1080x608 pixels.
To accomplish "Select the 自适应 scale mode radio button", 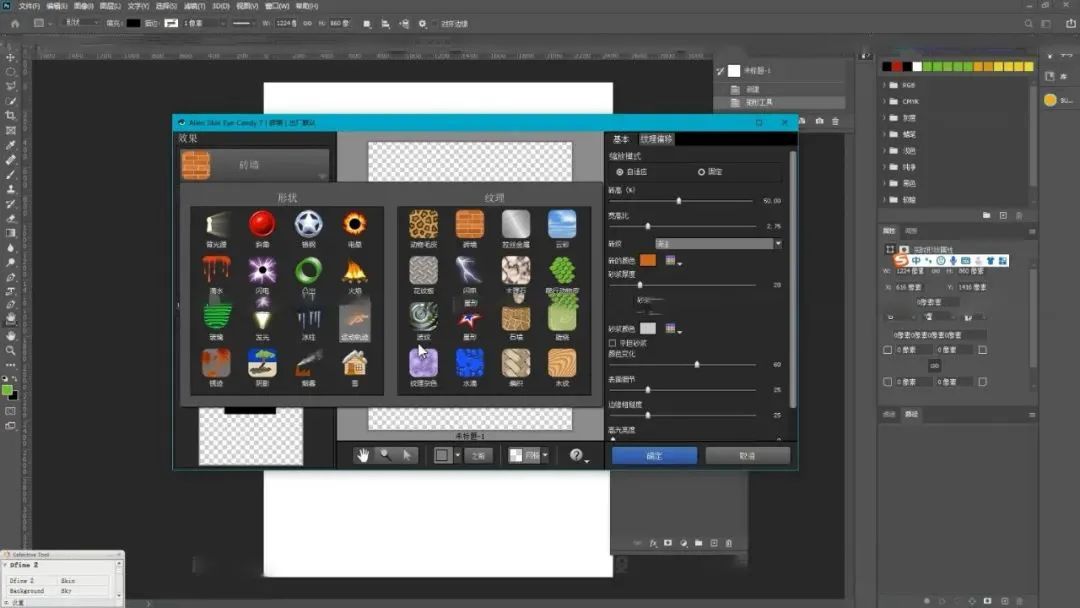I will (x=620, y=172).
